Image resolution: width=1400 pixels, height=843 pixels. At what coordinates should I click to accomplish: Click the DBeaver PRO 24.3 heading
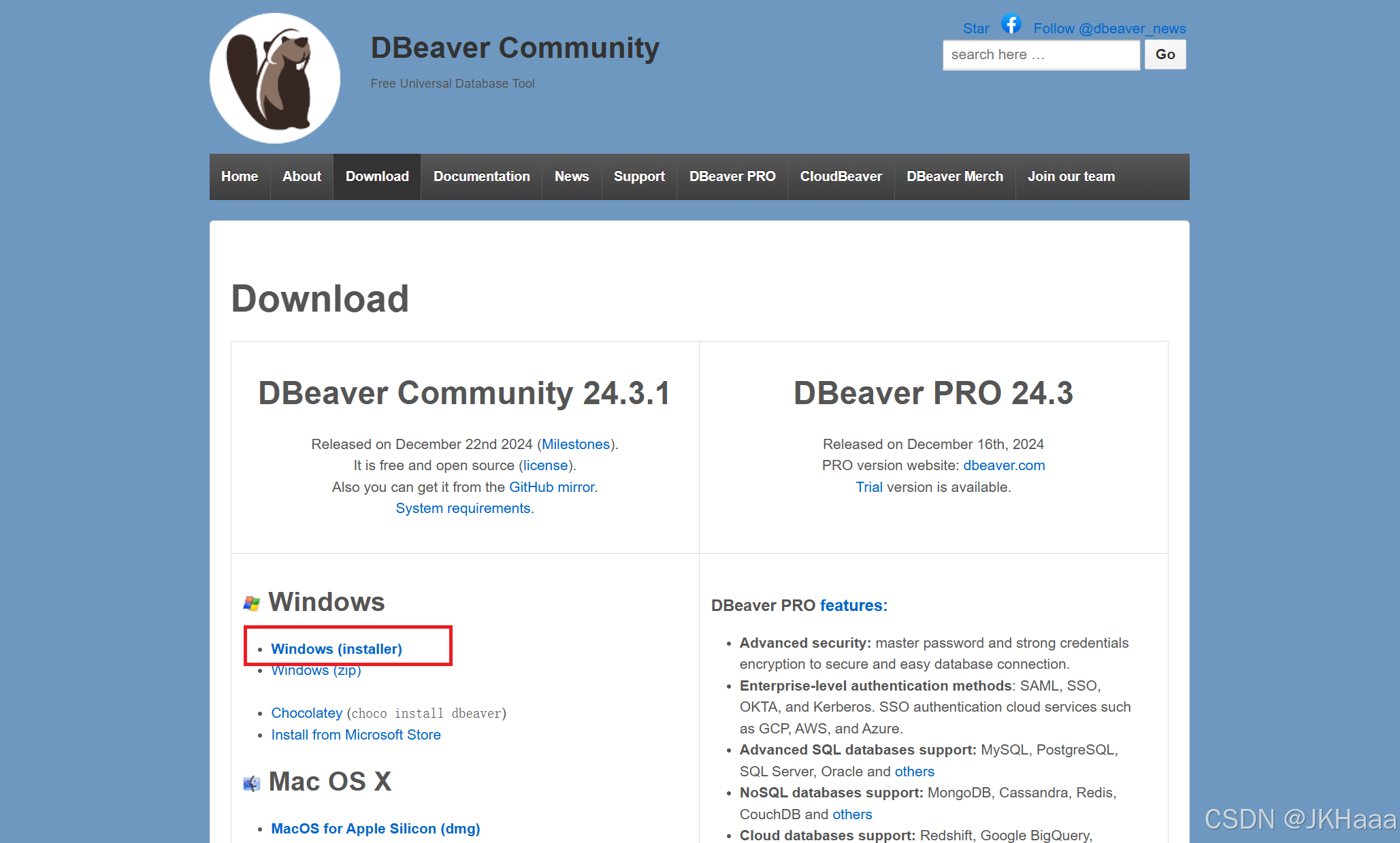point(933,393)
